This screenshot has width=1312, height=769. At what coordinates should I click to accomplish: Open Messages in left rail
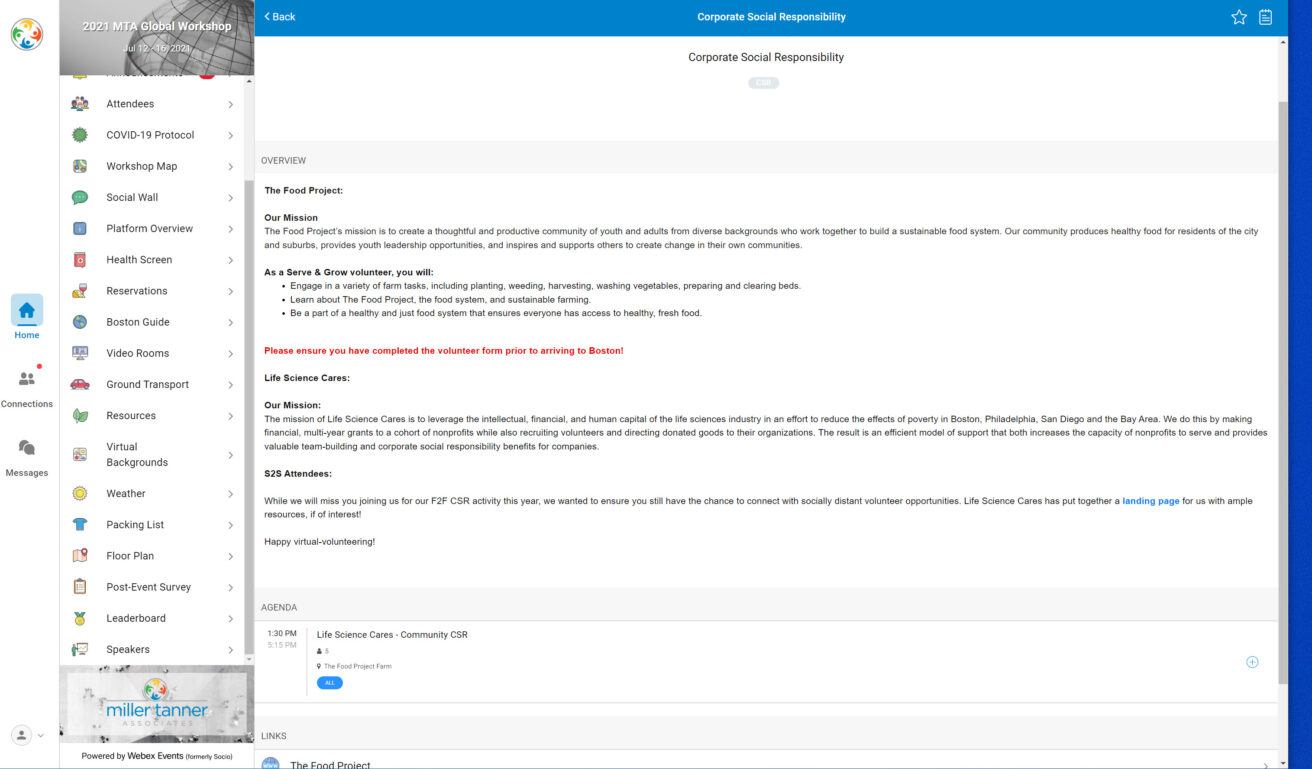27,457
